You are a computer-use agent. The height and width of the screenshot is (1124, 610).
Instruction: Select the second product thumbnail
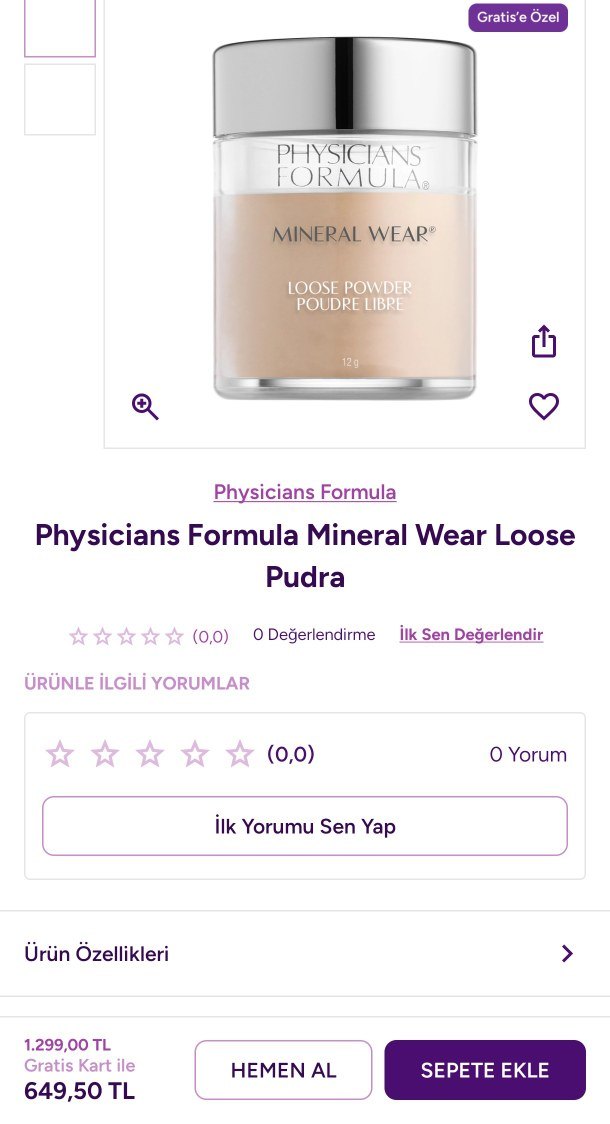click(x=59, y=99)
